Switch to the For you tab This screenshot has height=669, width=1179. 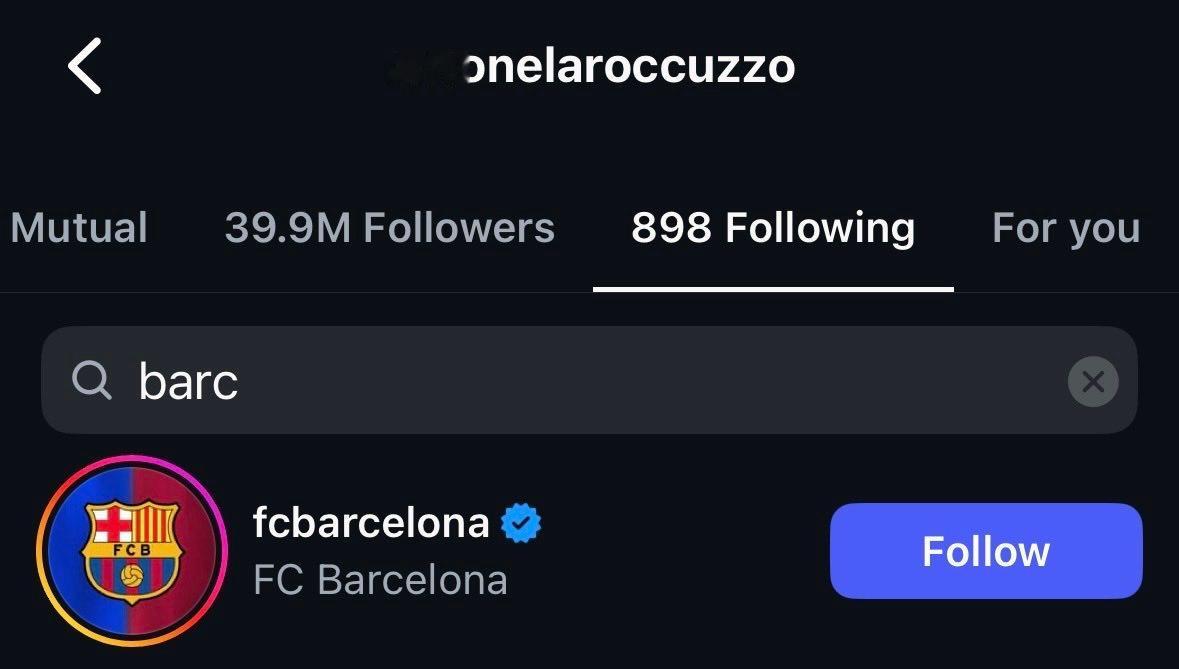[1066, 228]
